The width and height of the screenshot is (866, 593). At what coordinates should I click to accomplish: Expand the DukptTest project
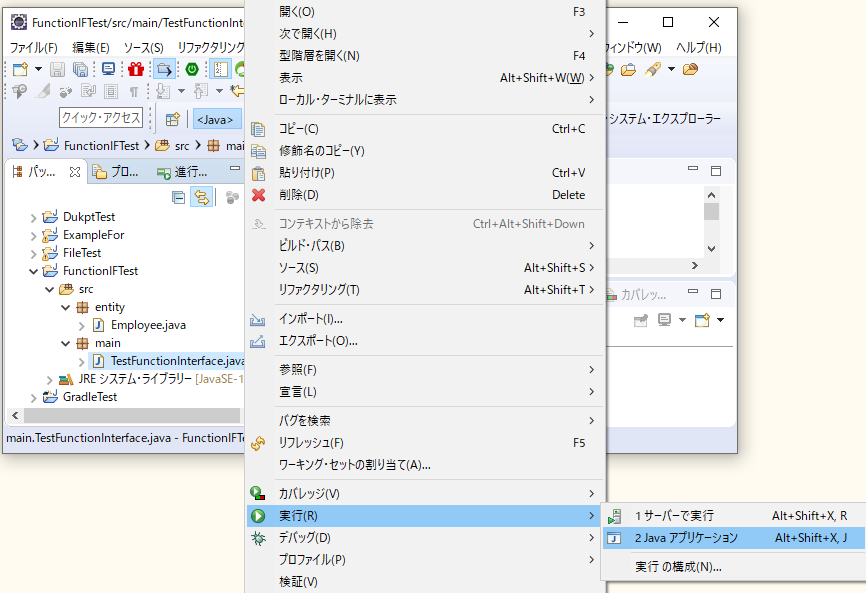point(33,218)
